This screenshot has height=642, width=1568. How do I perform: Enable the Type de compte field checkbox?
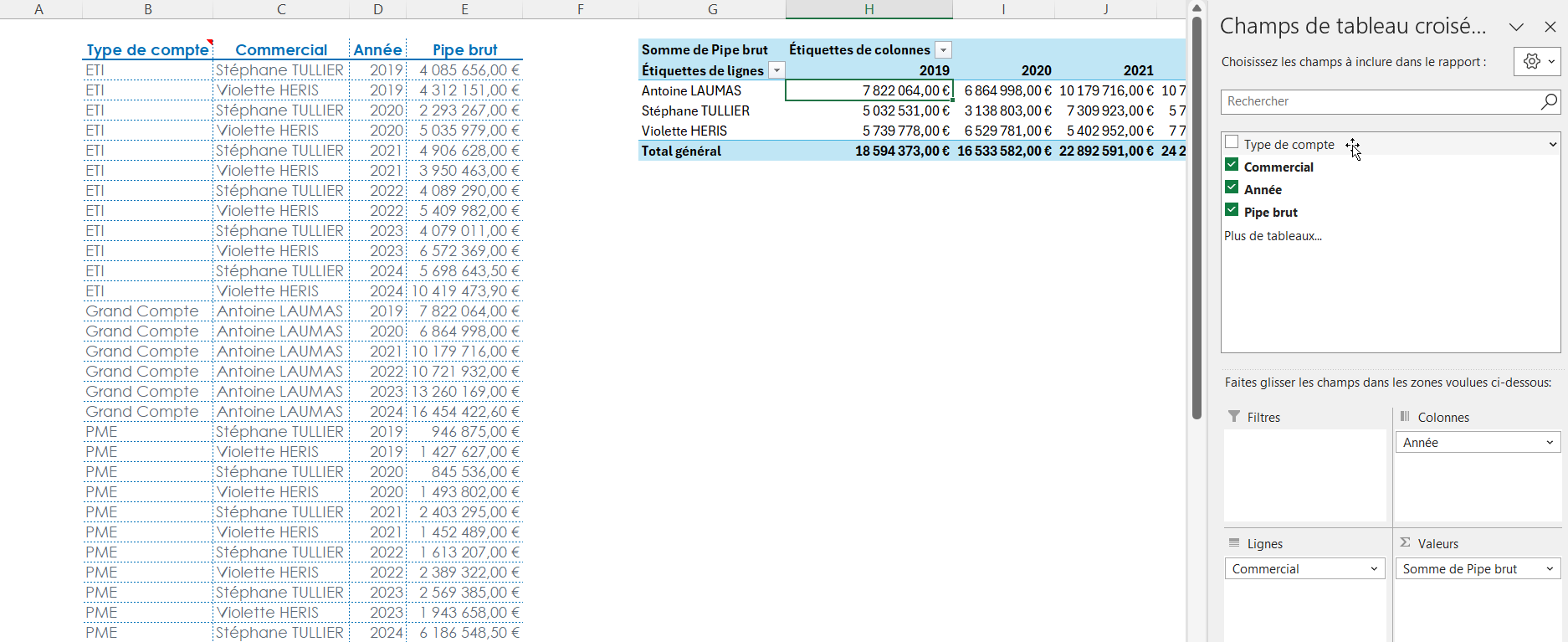(x=1232, y=143)
